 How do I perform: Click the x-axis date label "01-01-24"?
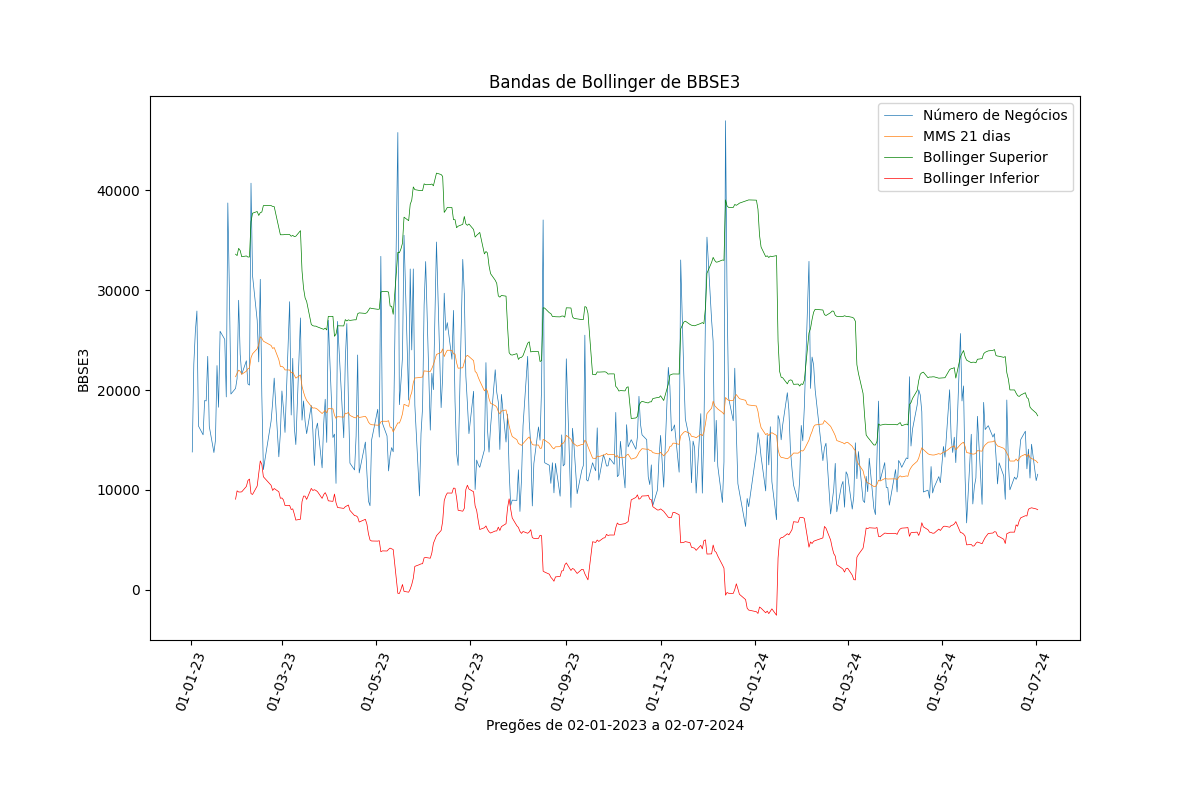pos(755,681)
